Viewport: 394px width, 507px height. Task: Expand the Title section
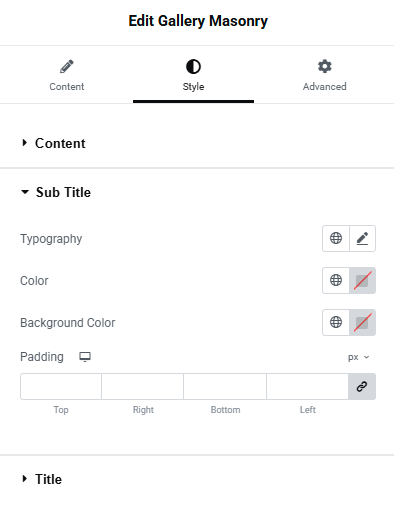coord(42,479)
